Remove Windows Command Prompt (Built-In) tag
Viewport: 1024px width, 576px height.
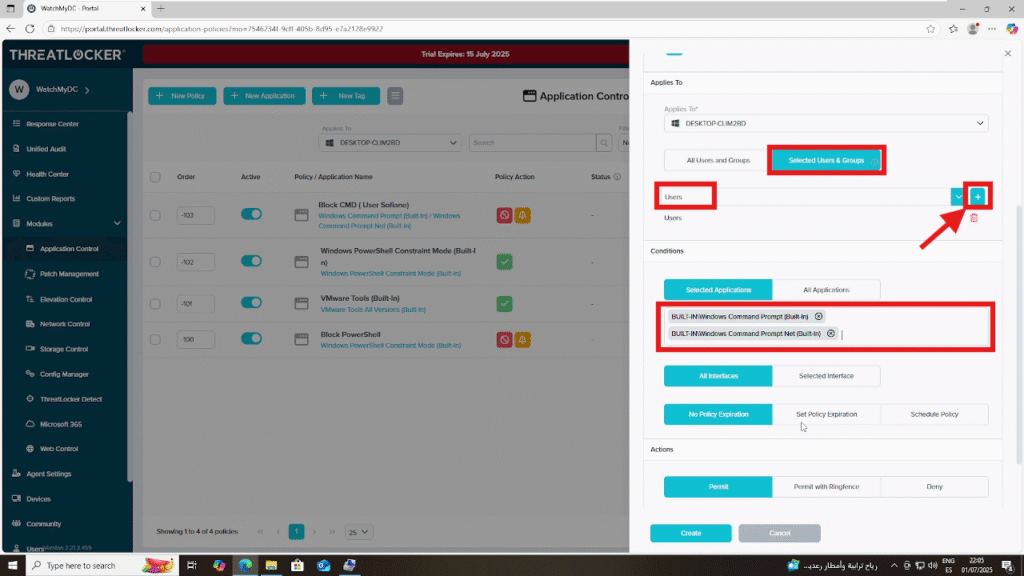818,316
